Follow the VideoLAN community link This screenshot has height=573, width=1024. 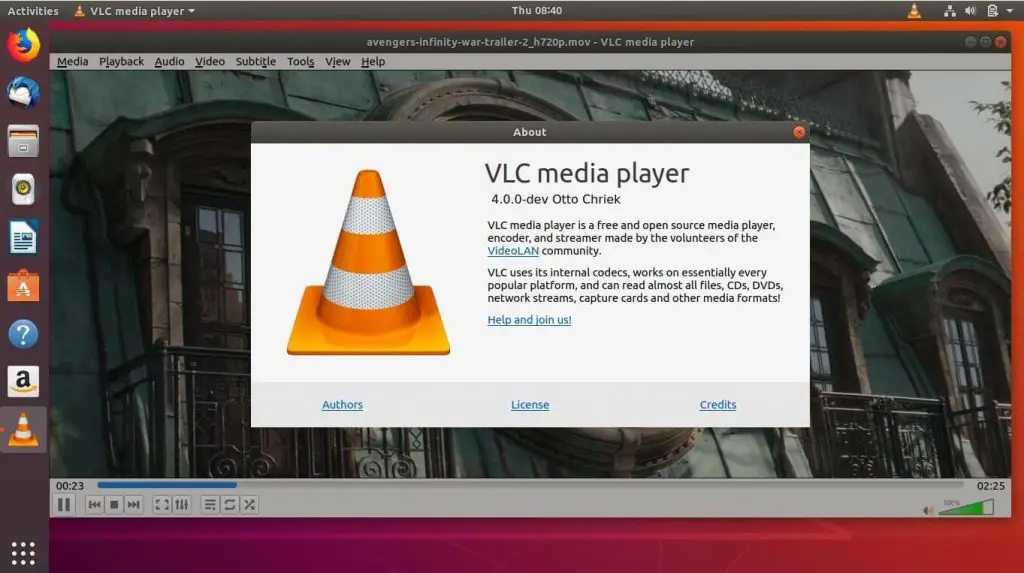(x=513, y=251)
